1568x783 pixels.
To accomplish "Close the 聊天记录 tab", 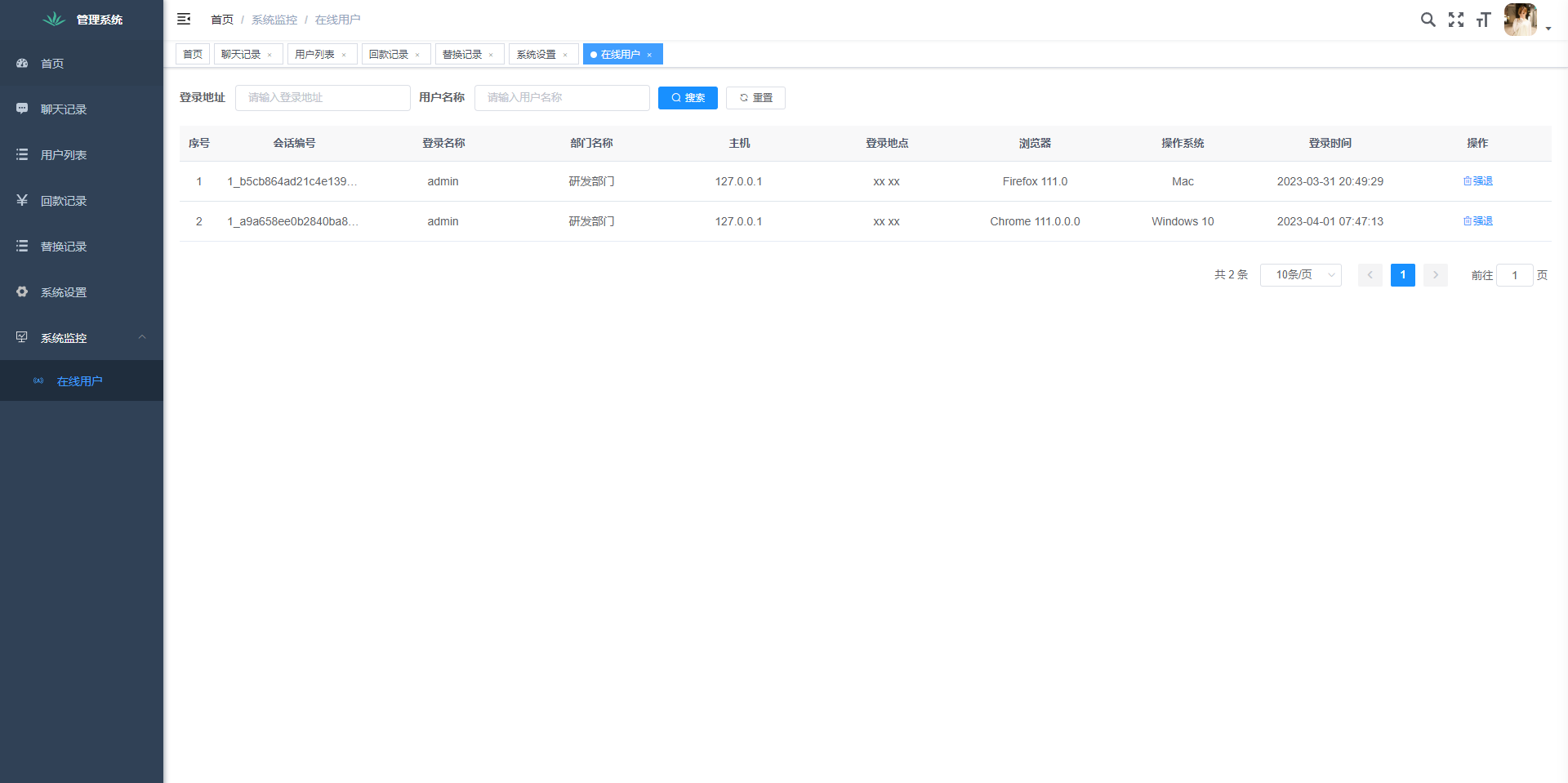I will (x=269, y=56).
